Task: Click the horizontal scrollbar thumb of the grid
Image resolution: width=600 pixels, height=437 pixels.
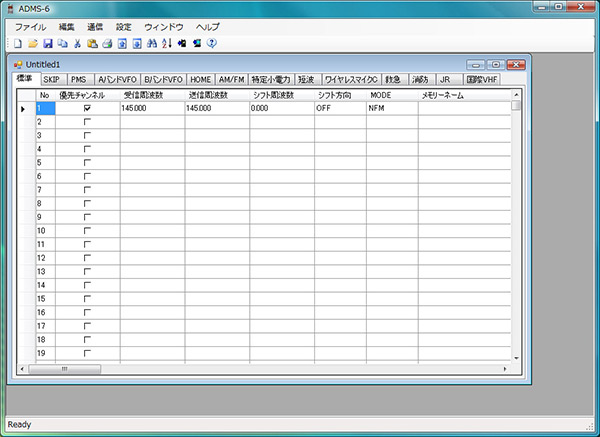Action: [x=65, y=368]
